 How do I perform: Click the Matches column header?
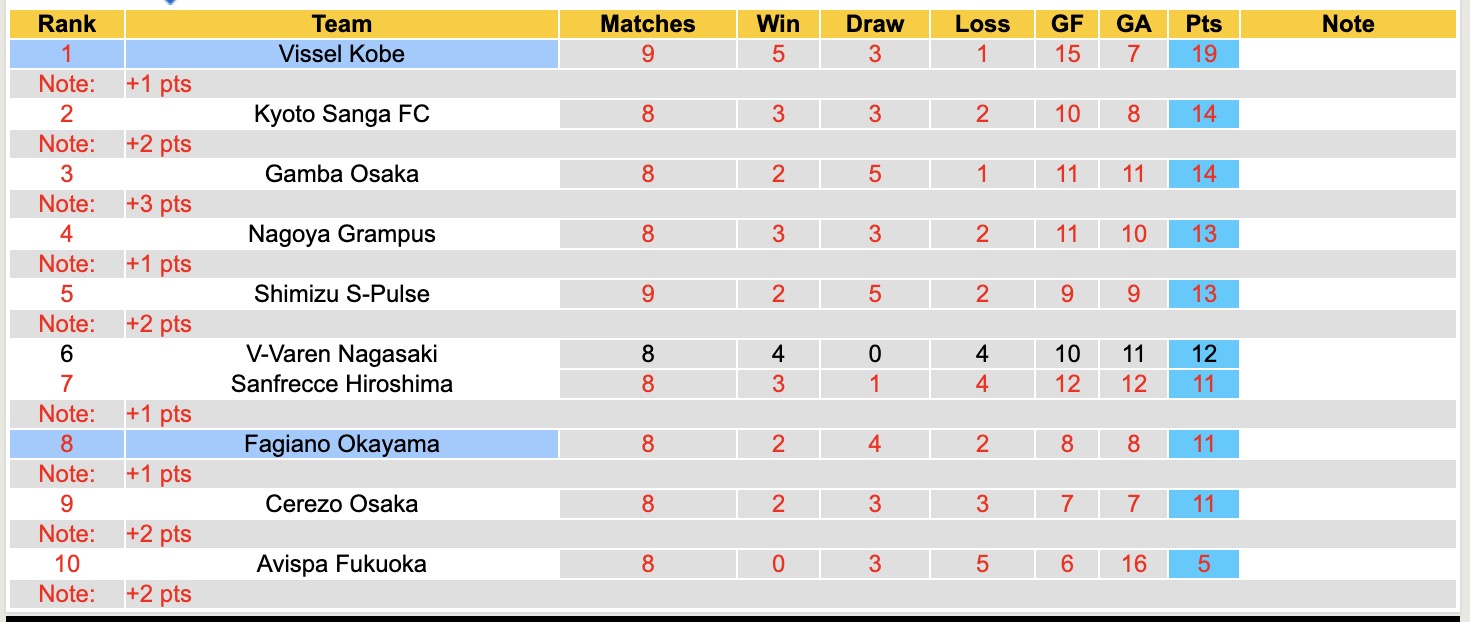click(x=647, y=24)
